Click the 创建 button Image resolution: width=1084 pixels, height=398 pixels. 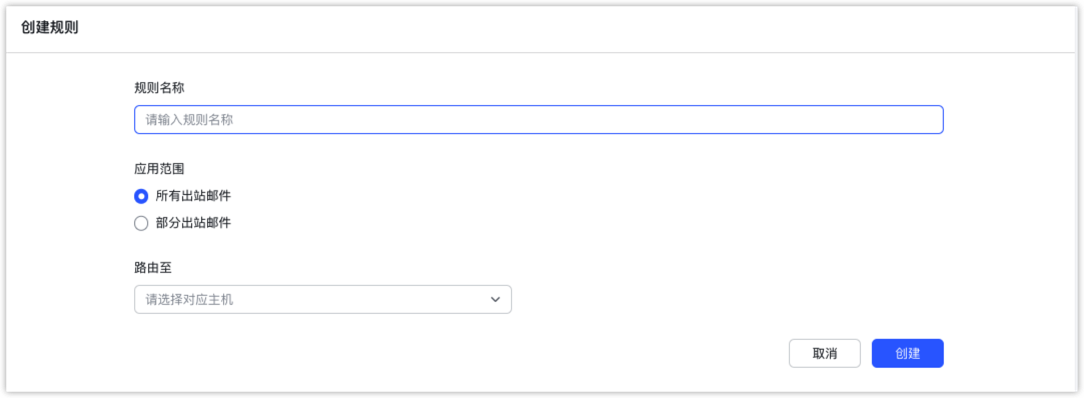[x=908, y=353]
